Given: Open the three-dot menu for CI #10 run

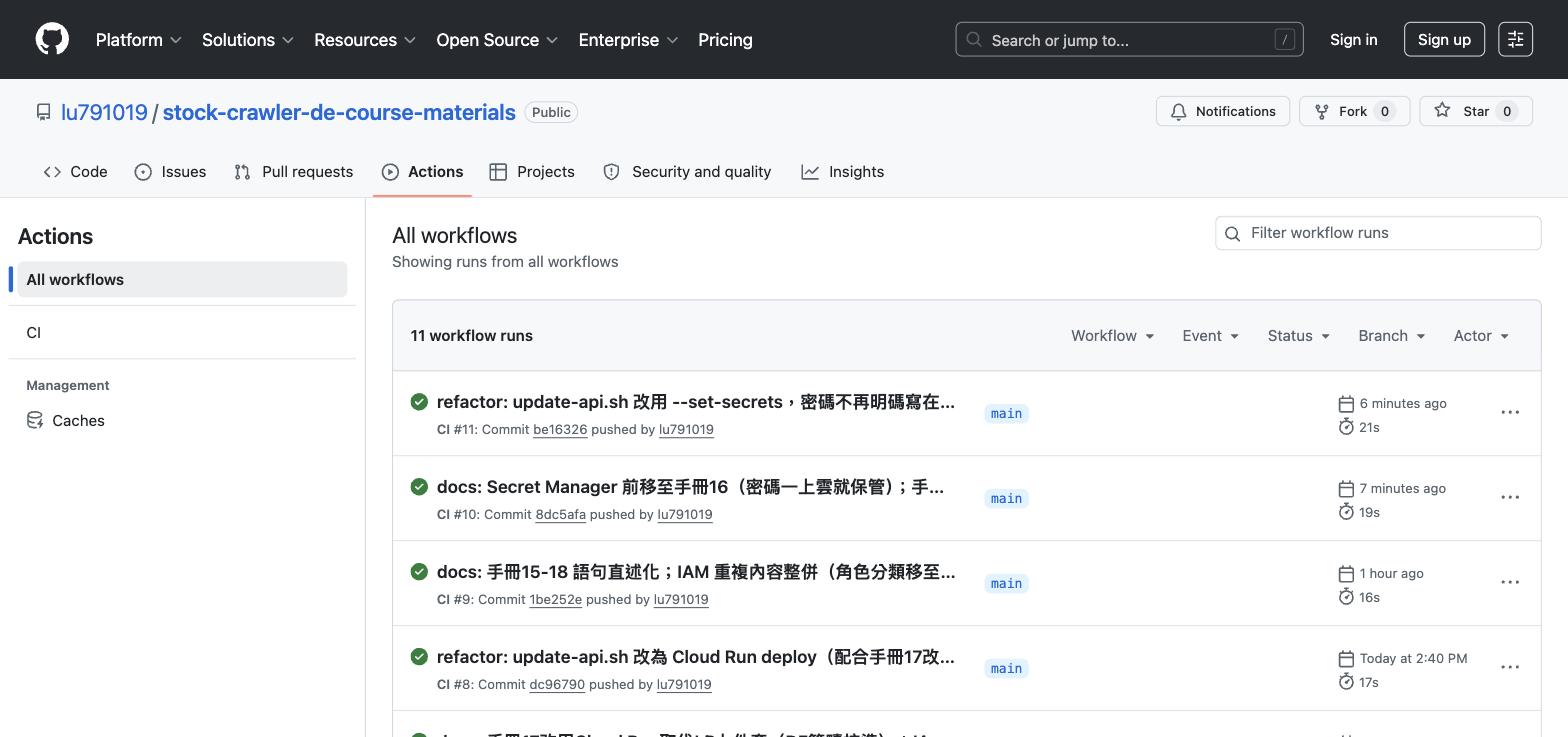Looking at the screenshot, I should [1510, 497].
